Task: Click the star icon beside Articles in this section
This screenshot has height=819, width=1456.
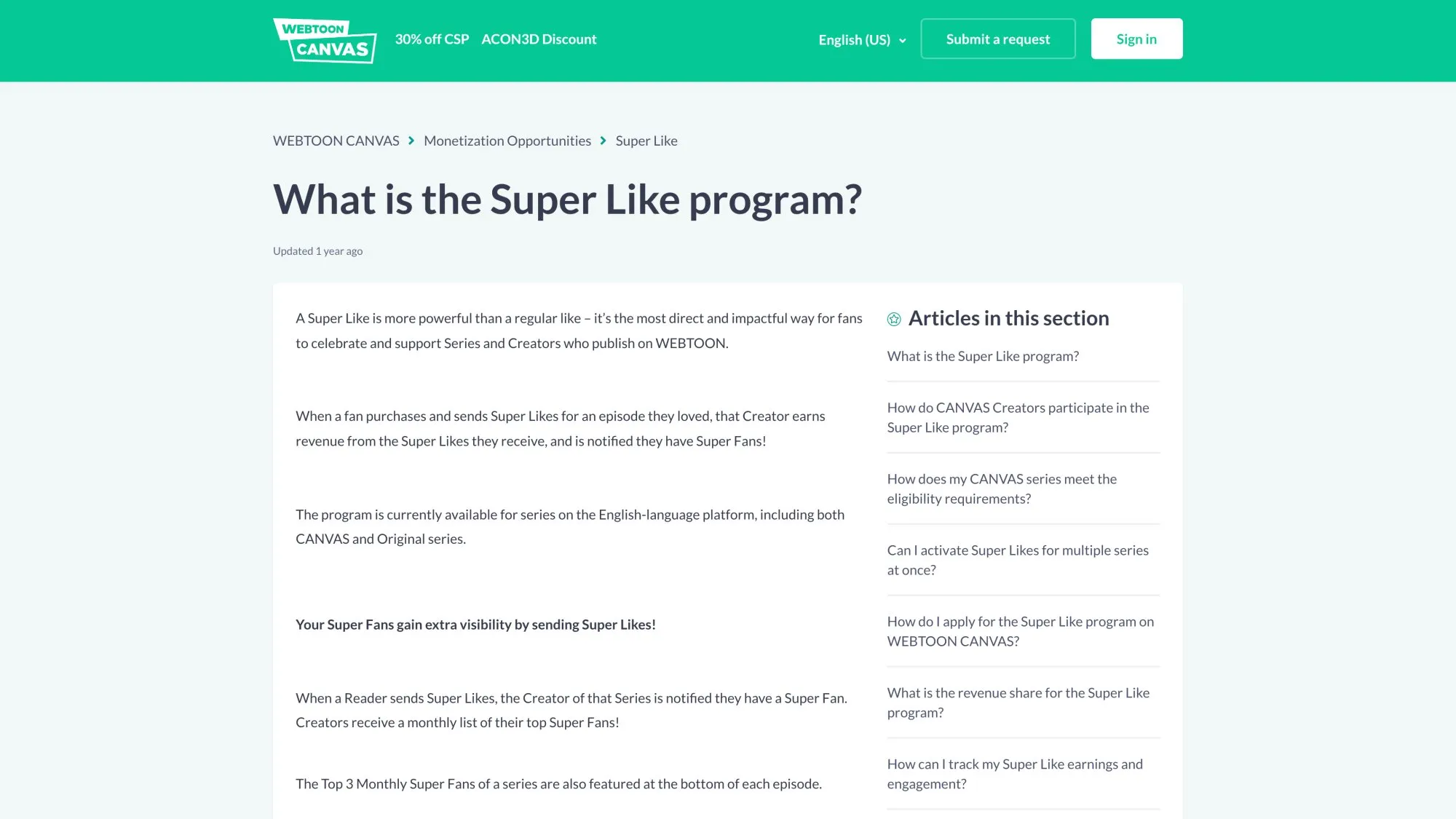Action: pos(893,318)
